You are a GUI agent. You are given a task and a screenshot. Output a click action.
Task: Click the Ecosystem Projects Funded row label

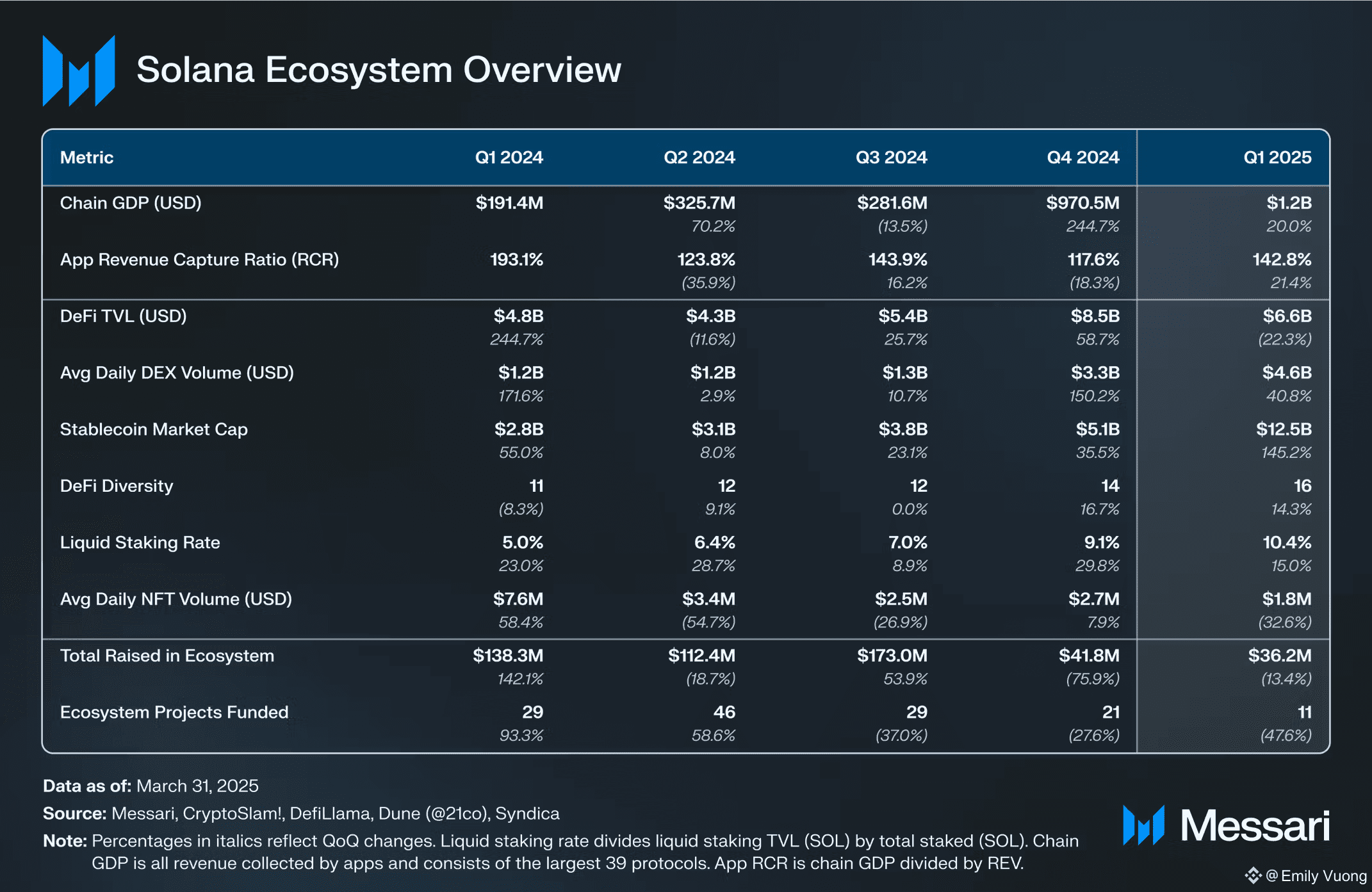click(174, 712)
